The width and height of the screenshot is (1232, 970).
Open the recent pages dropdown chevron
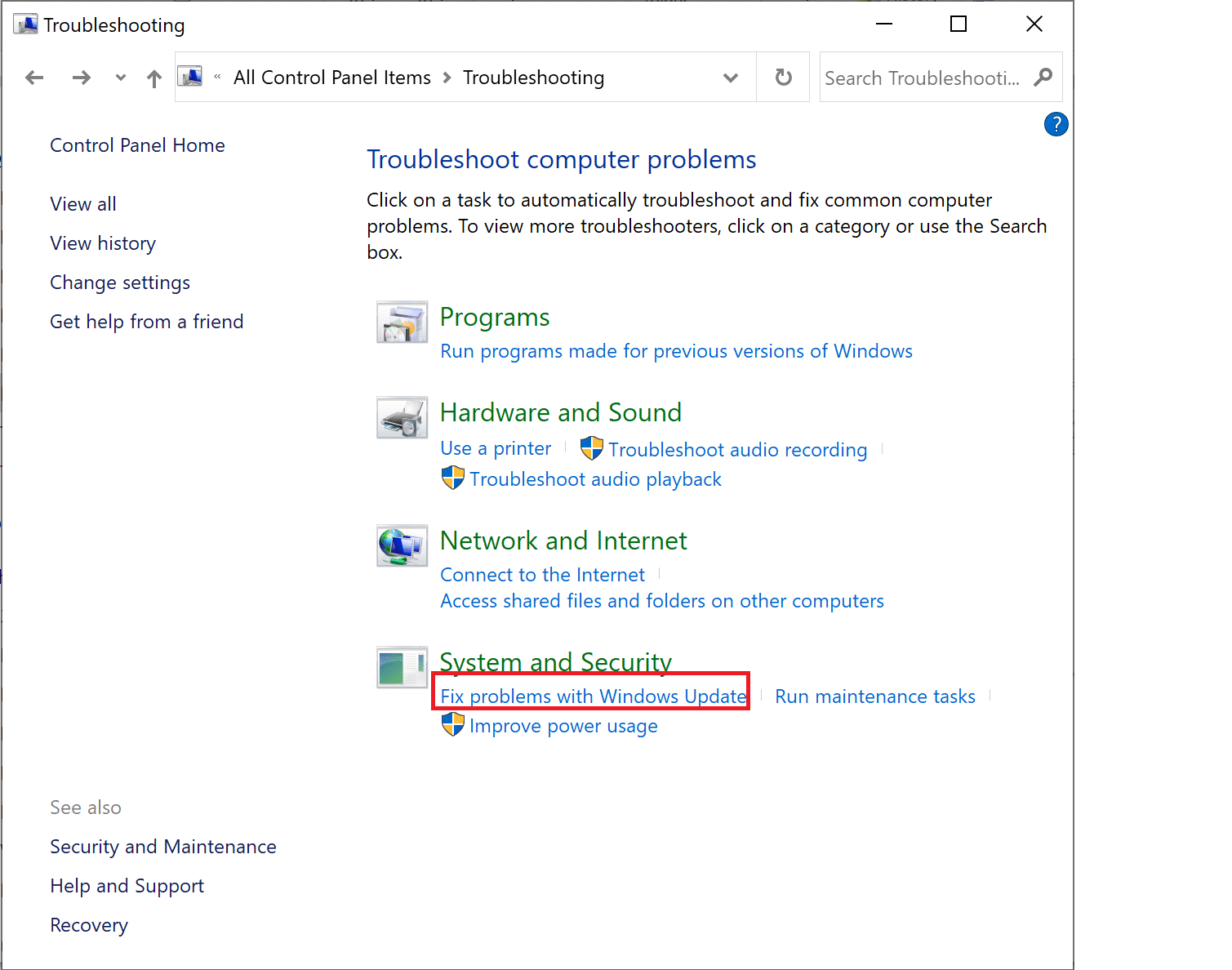point(120,78)
